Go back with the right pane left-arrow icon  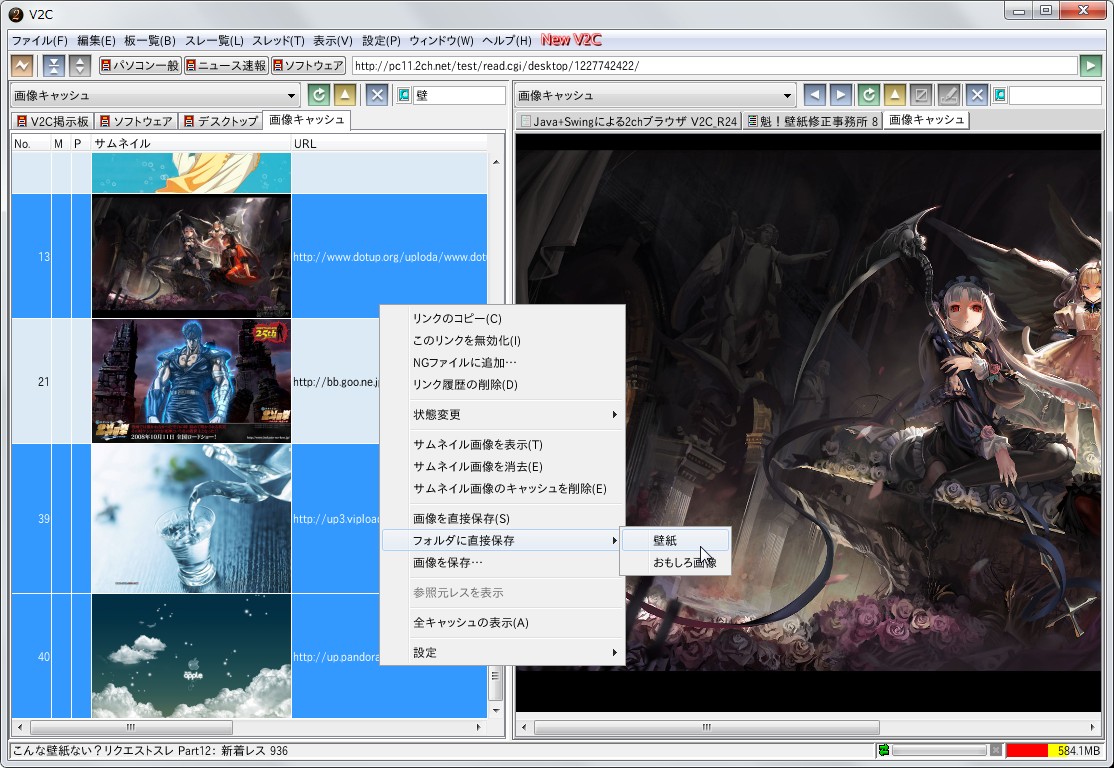815,95
